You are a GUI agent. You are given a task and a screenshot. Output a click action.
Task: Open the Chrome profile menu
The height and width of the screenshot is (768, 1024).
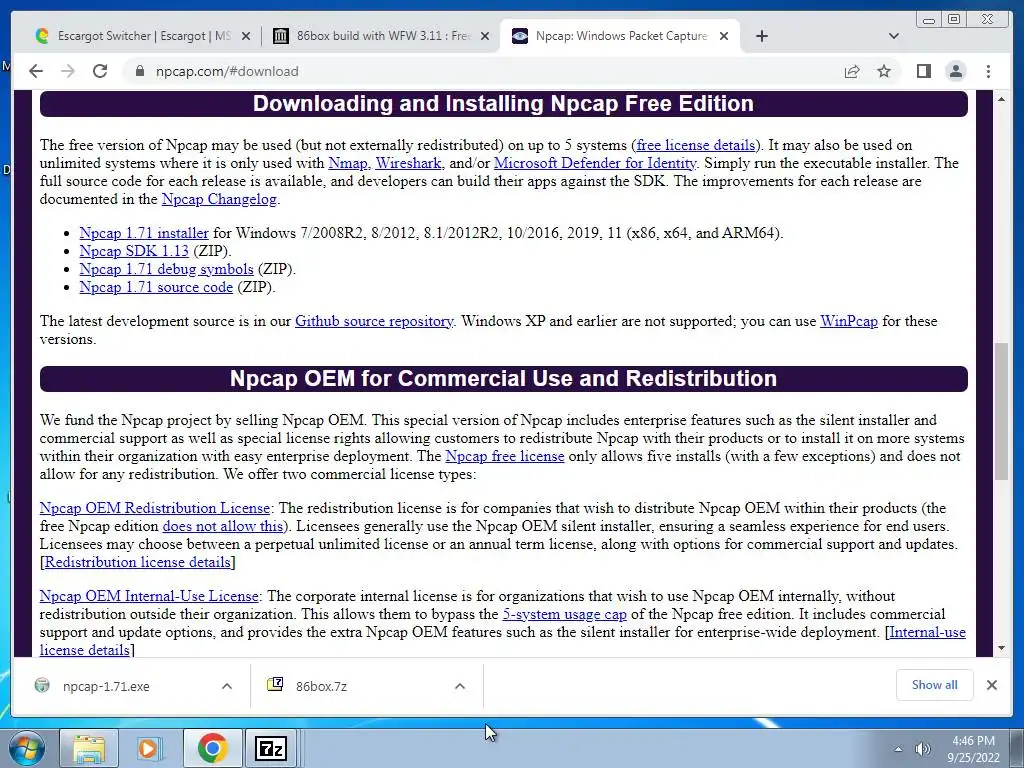point(955,71)
